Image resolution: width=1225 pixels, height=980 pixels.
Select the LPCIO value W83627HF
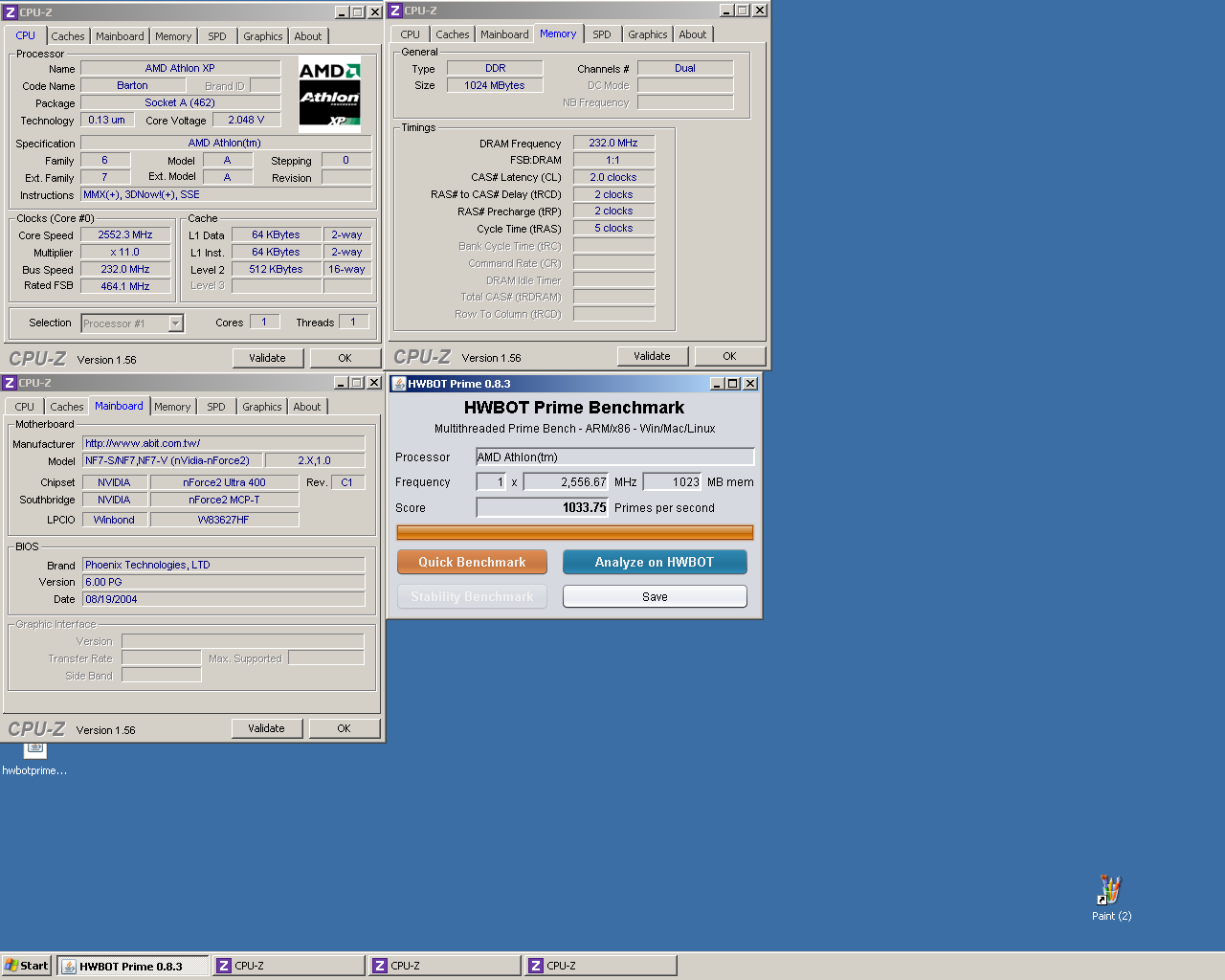[x=224, y=520]
